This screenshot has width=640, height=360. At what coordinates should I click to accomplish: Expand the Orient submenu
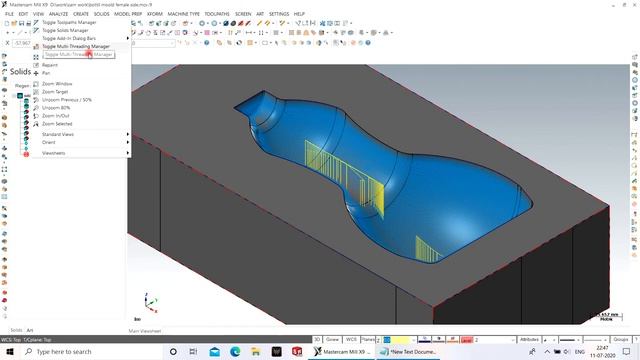[82, 142]
